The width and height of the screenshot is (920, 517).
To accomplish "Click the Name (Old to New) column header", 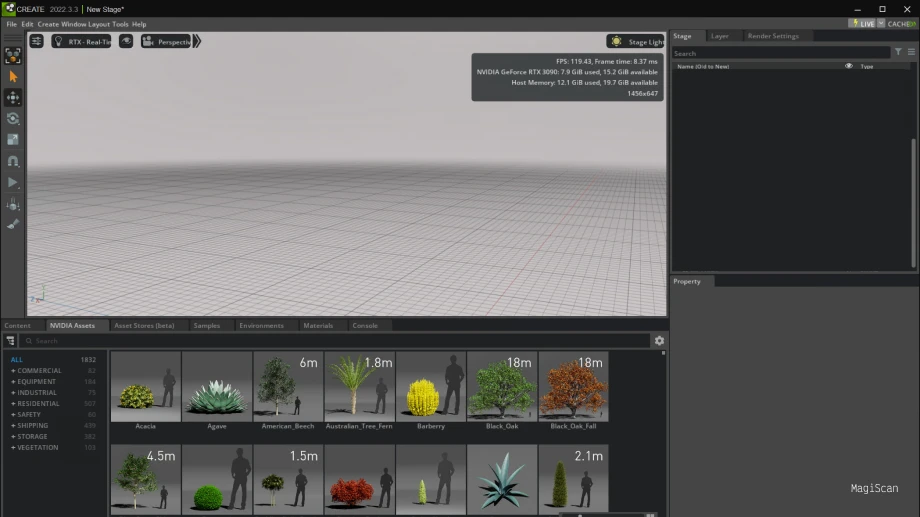I will coord(703,66).
